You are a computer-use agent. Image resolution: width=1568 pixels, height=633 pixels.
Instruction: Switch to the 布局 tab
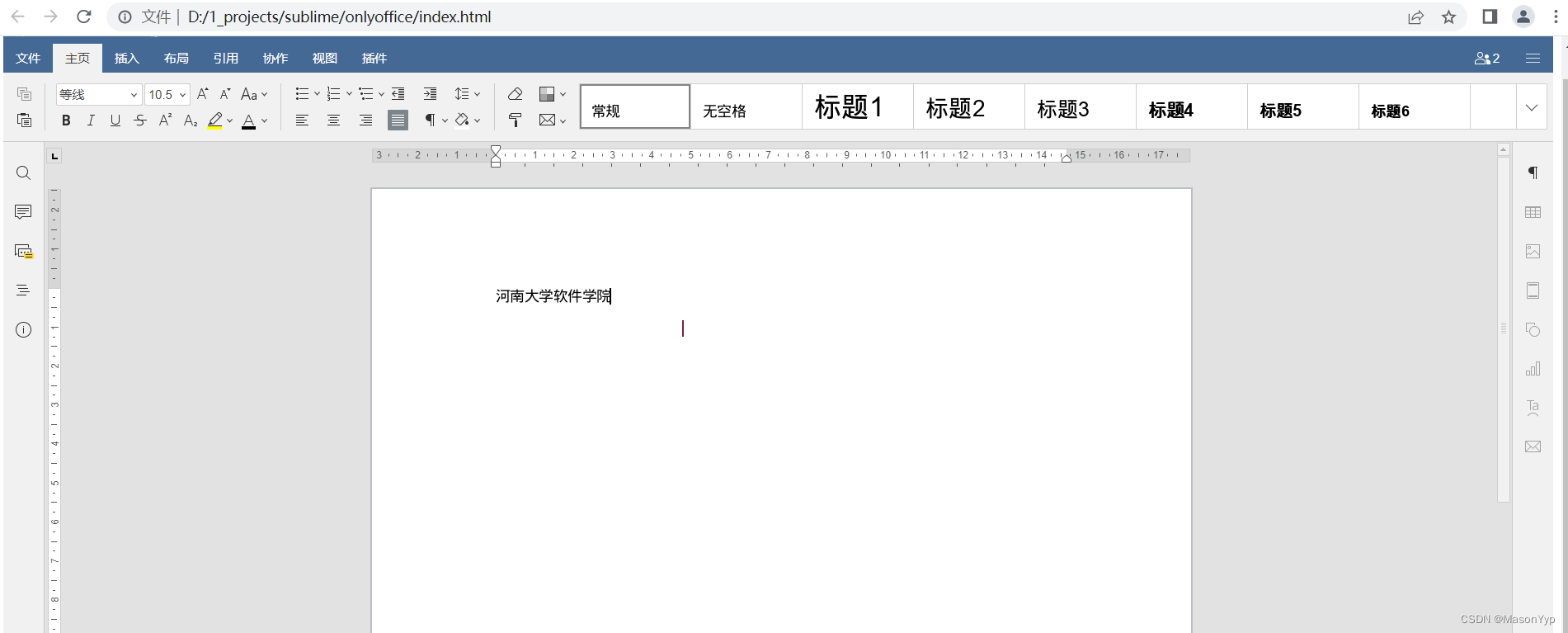tap(177, 59)
